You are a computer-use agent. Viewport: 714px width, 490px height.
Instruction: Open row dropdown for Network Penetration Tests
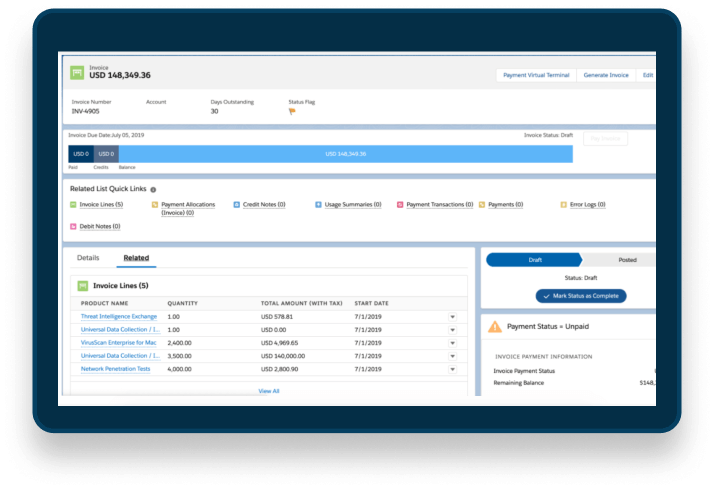452,369
